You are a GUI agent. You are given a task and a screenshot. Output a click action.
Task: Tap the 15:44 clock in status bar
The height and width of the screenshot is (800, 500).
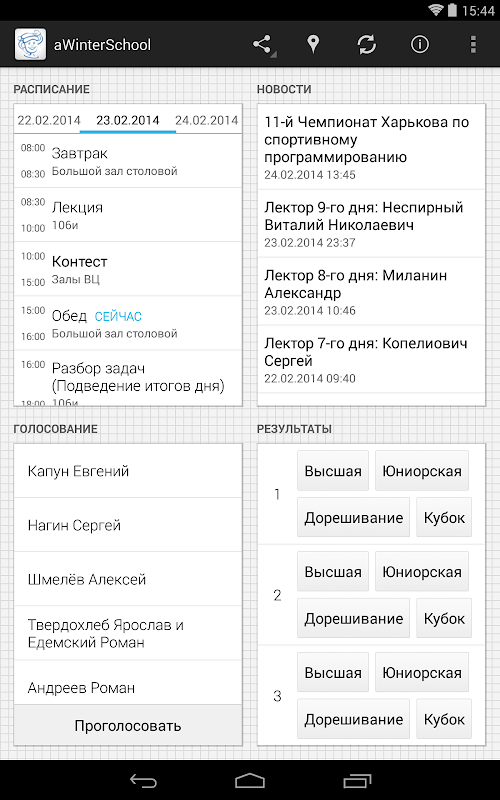pos(478,11)
